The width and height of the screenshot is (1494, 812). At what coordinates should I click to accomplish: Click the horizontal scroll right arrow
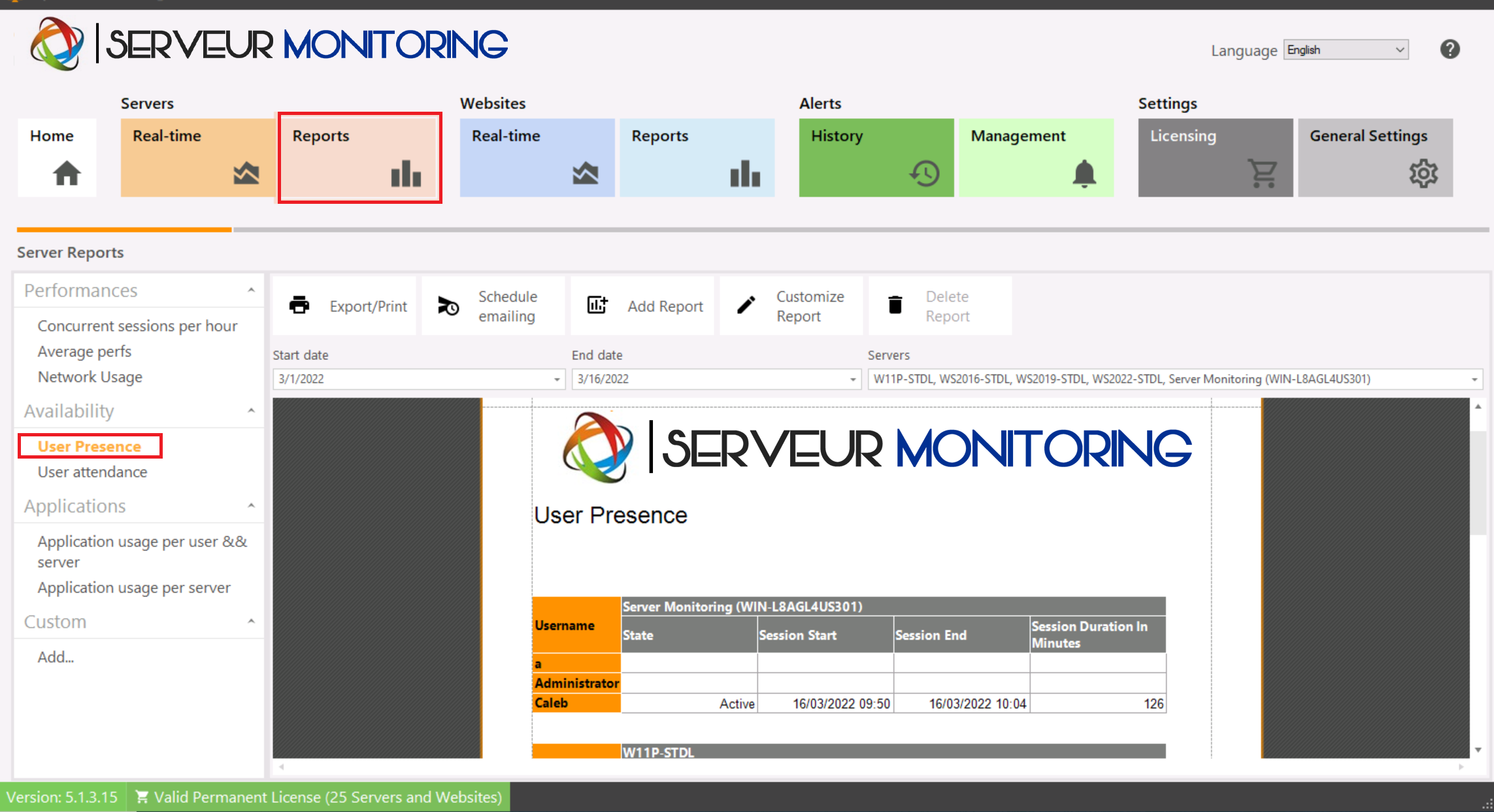click(x=1461, y=767)
